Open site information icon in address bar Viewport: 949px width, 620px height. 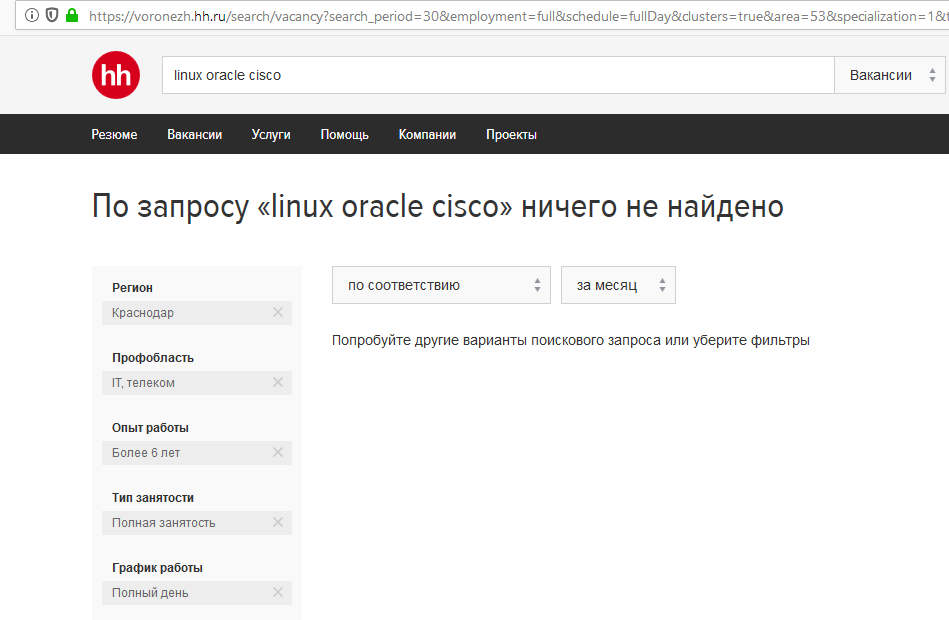click(x=31, y=15)
